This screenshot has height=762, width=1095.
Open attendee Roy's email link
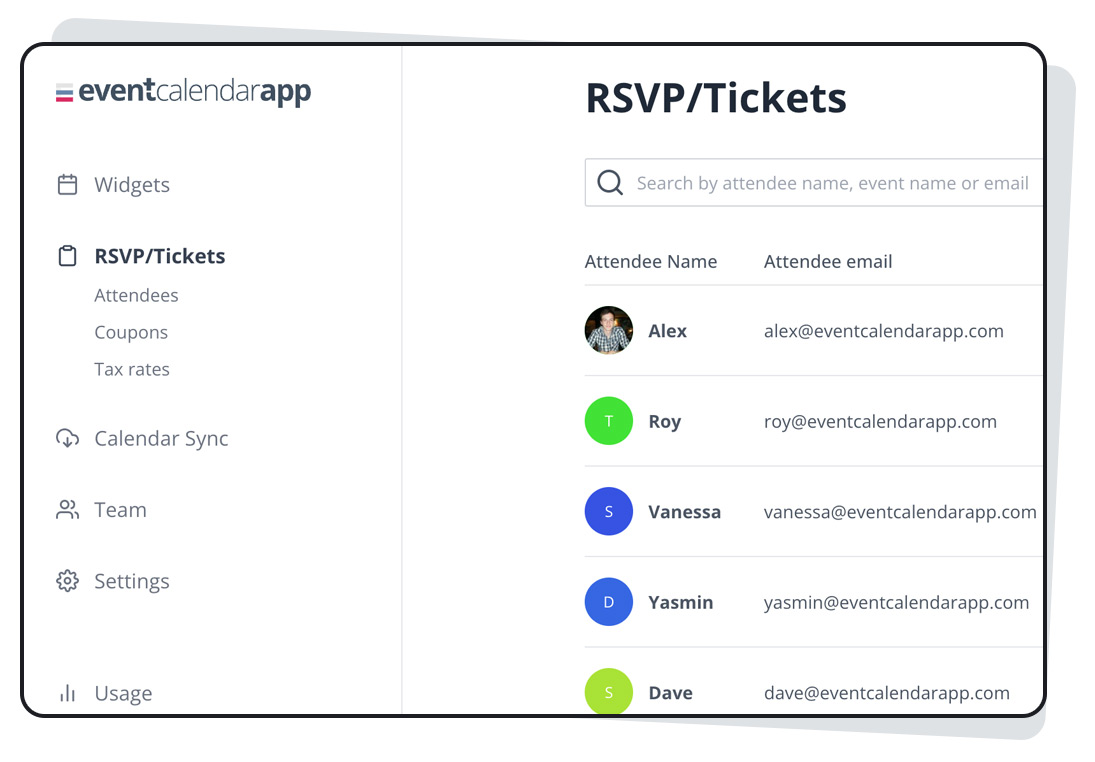click(880, 421)
